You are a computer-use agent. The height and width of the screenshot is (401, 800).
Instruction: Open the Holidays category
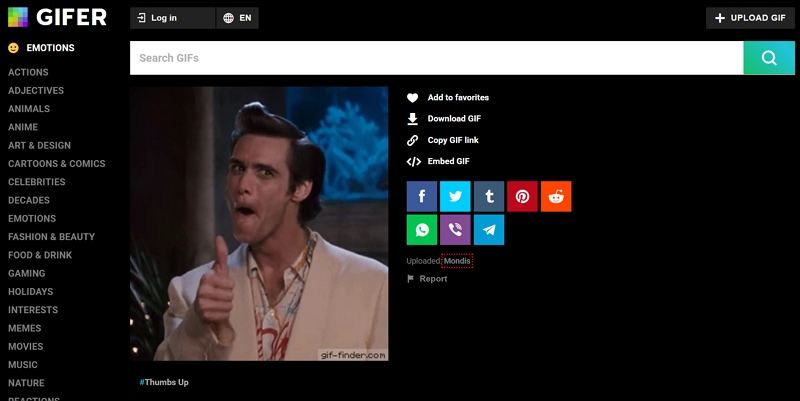point(31,292)
